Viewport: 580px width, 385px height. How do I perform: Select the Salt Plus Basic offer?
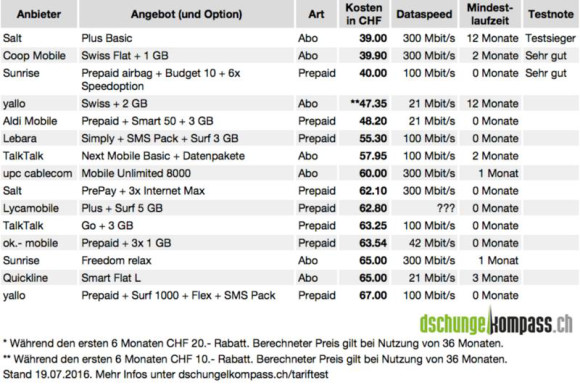click(107, 38)
